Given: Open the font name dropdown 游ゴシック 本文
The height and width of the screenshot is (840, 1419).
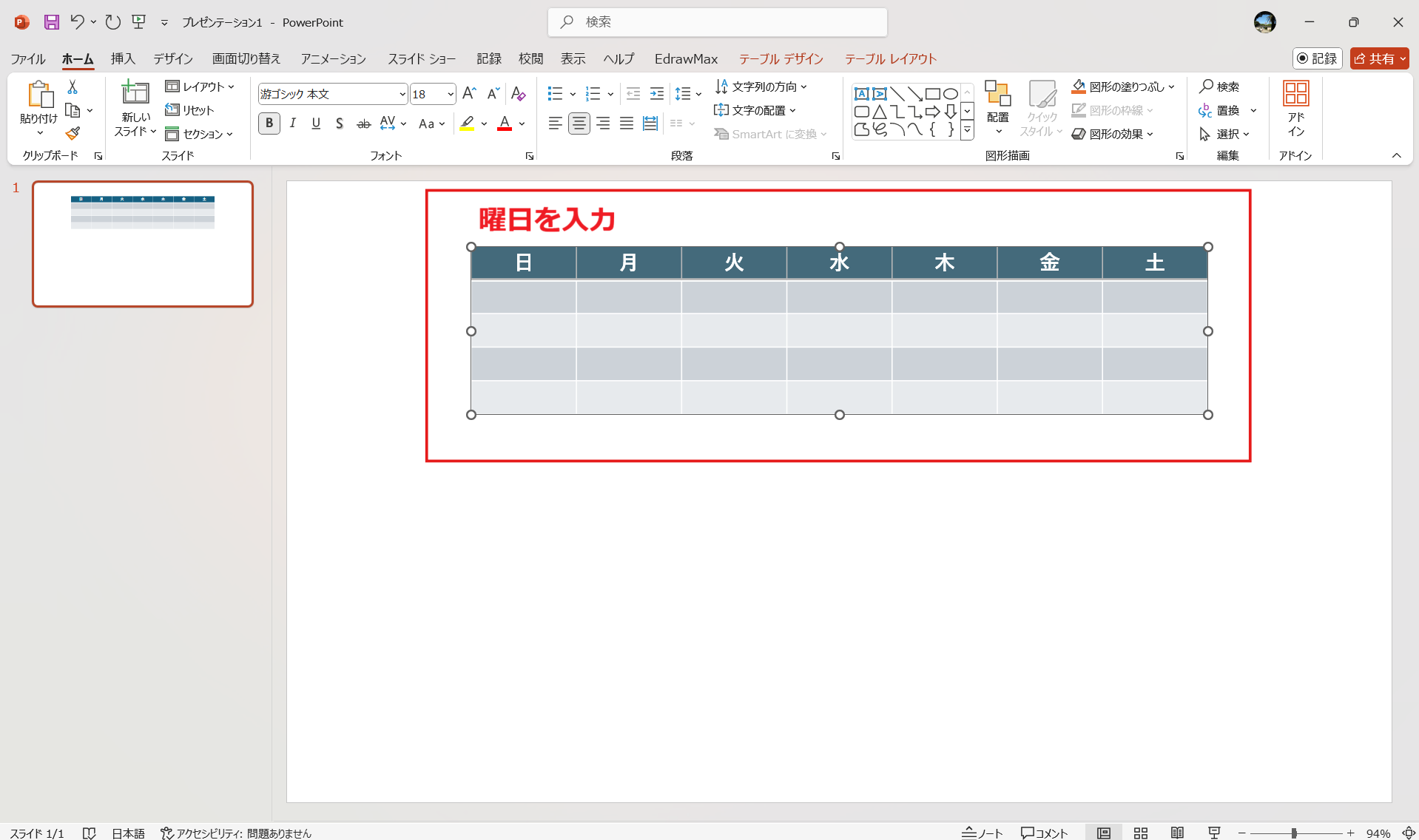Looking at the screenshot, I should click(x=402, y=95).
